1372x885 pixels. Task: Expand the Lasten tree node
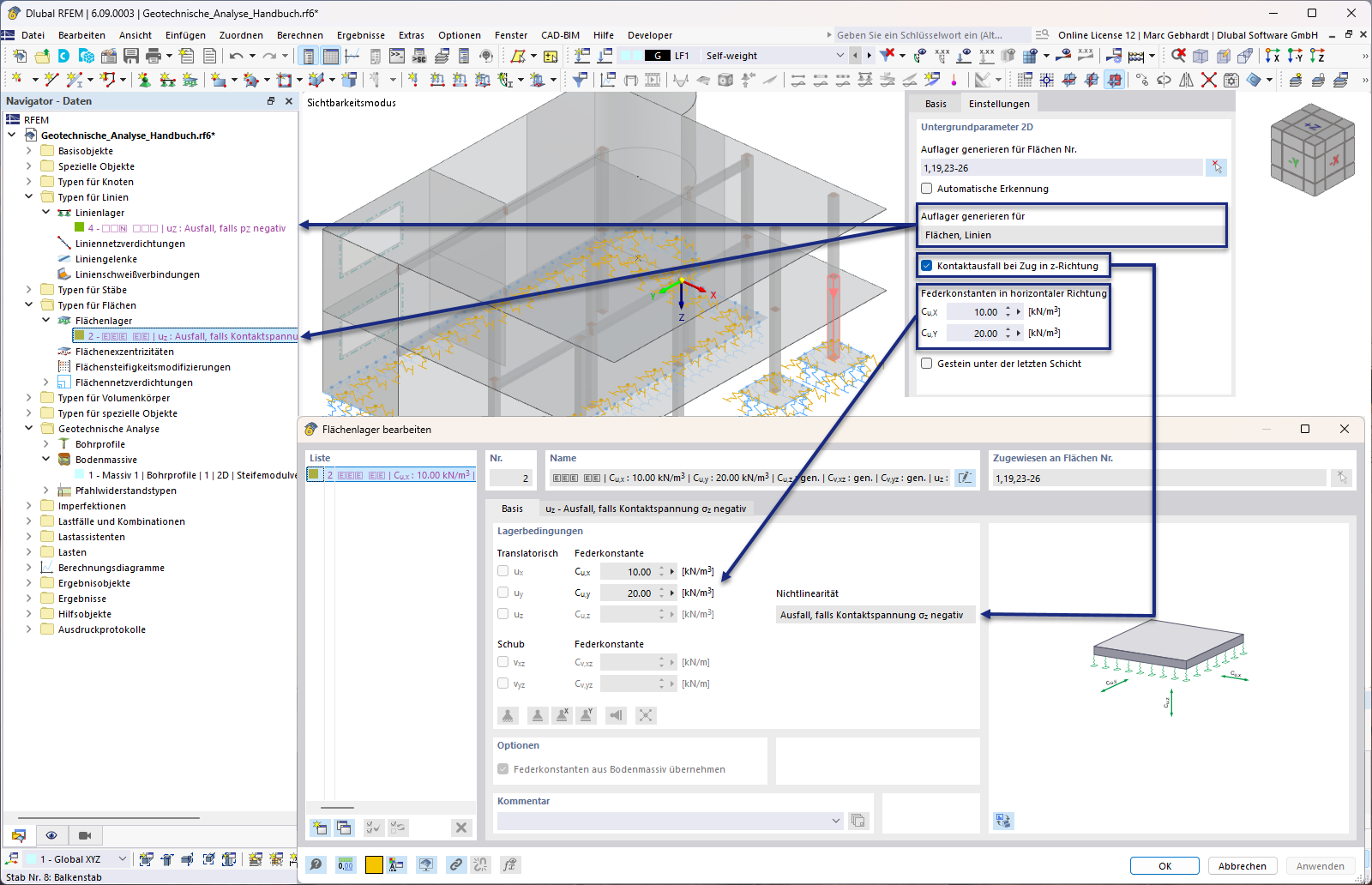[28, 552]
